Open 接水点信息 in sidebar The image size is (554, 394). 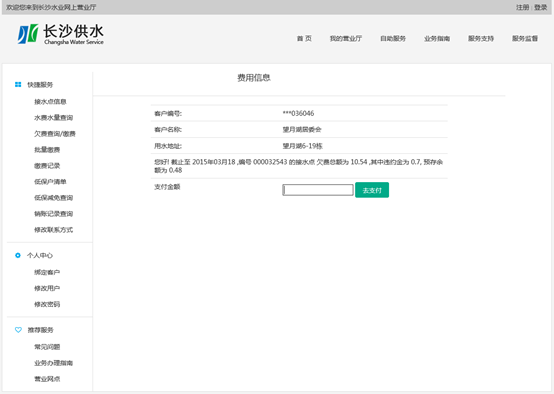[x=50, y=102]
